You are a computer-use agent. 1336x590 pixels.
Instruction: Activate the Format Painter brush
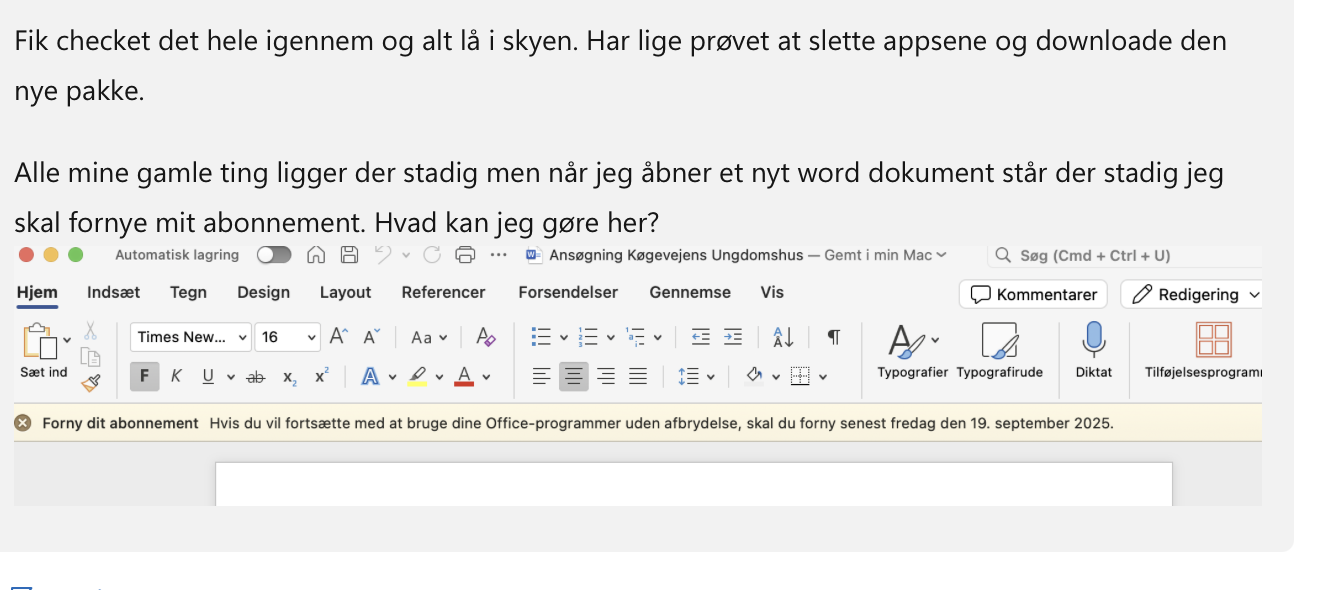point(90,382)
